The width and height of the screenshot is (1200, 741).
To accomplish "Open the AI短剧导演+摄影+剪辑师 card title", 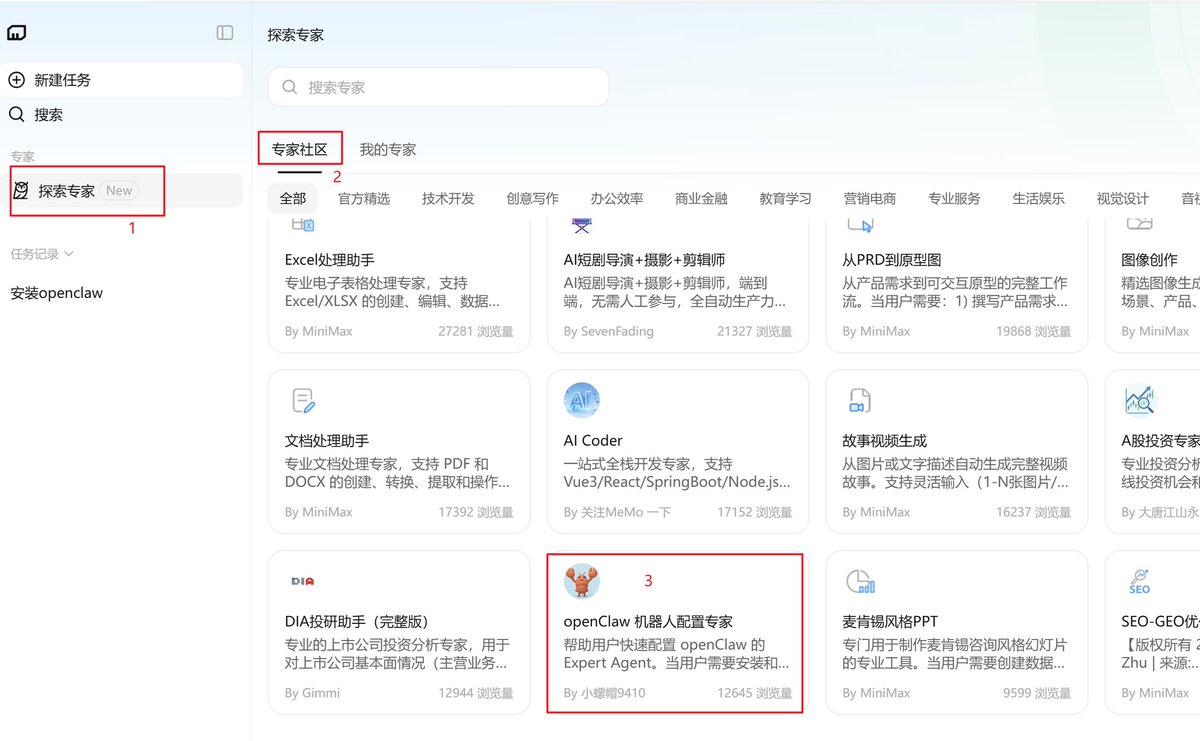I will pyautogui.click(x=644, y=260).
